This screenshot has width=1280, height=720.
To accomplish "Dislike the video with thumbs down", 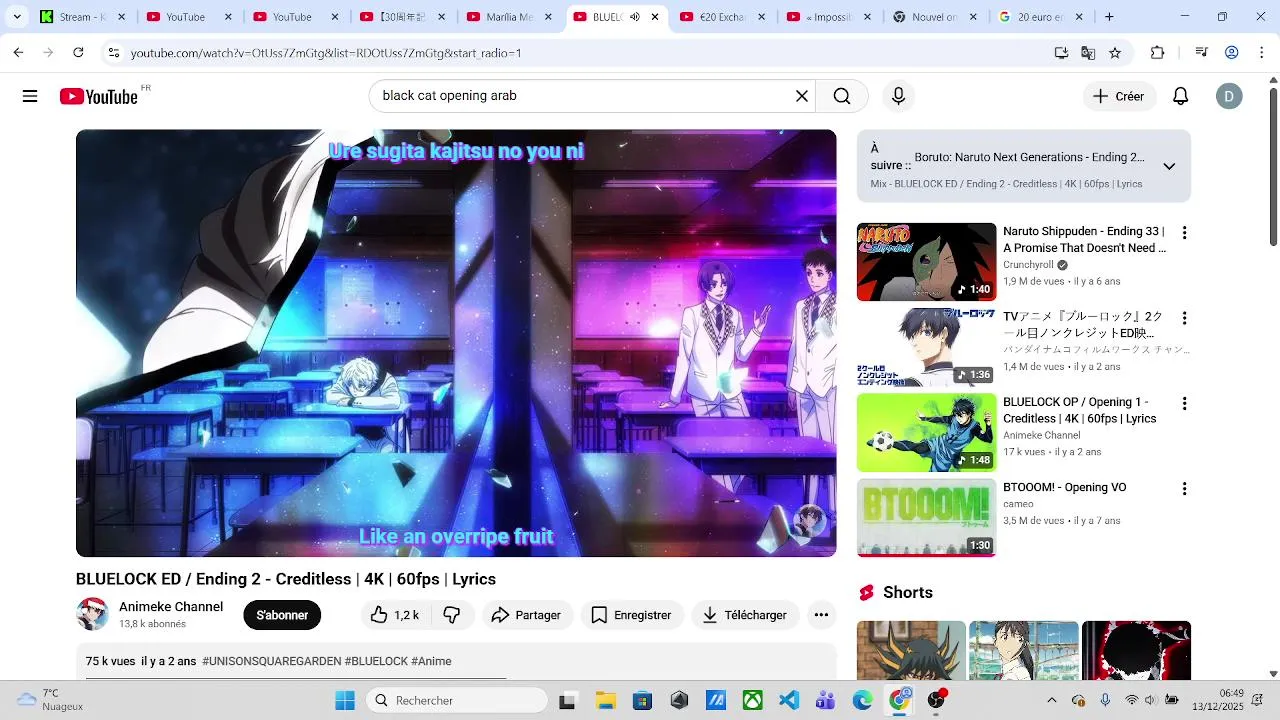I will tap(451, 615).
